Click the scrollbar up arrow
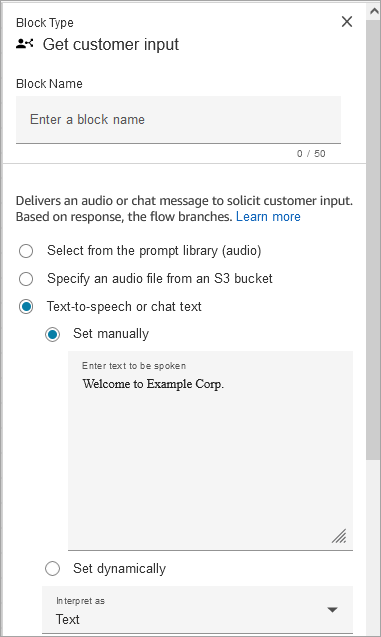The width and height of the screenshot is (381, 637). 373,11
